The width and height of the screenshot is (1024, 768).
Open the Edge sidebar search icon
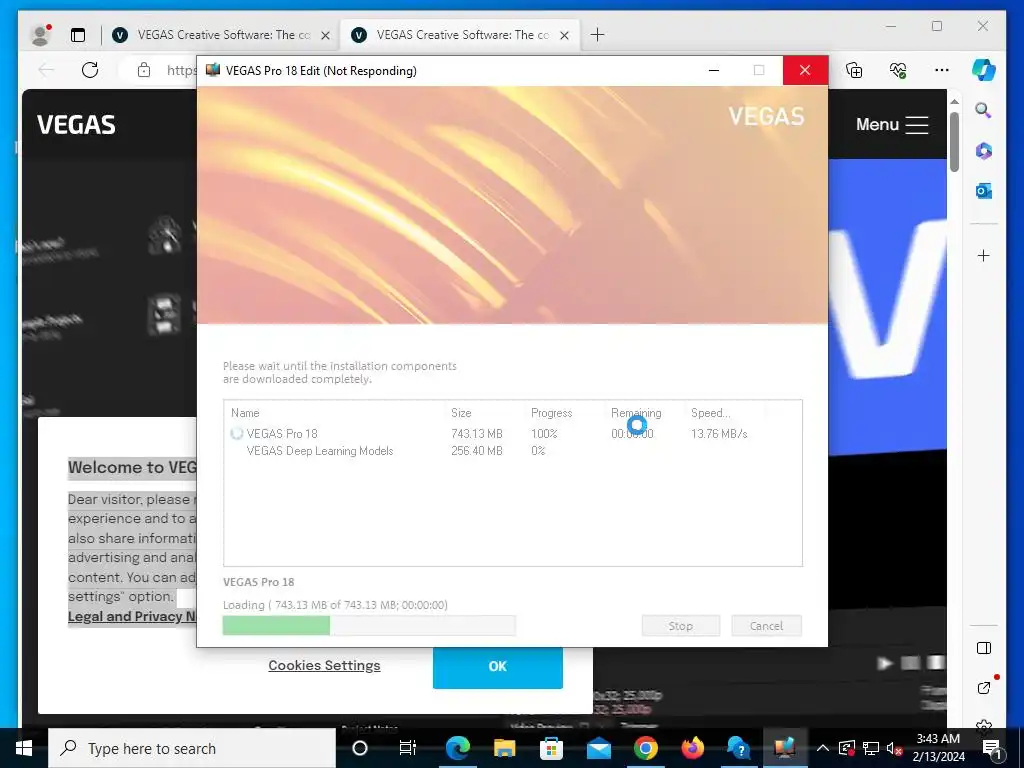tap(983, 110)
